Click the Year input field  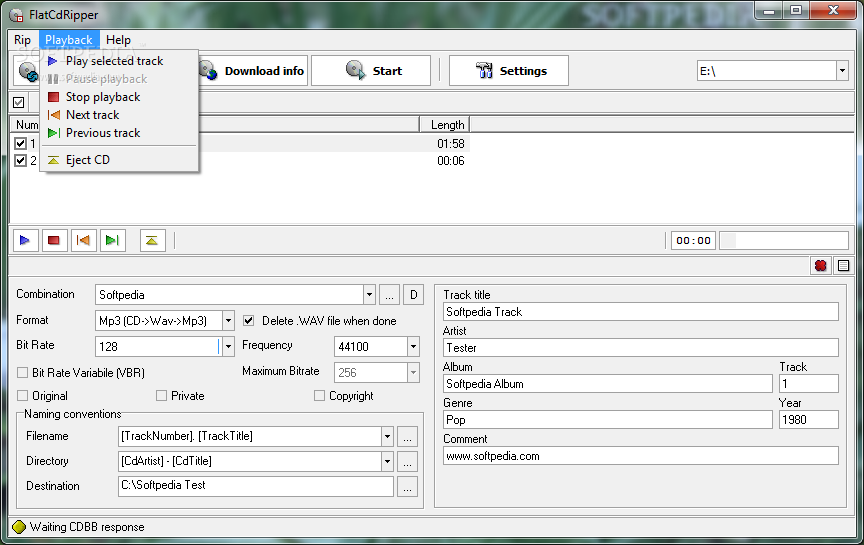click(x=809, y=420)
